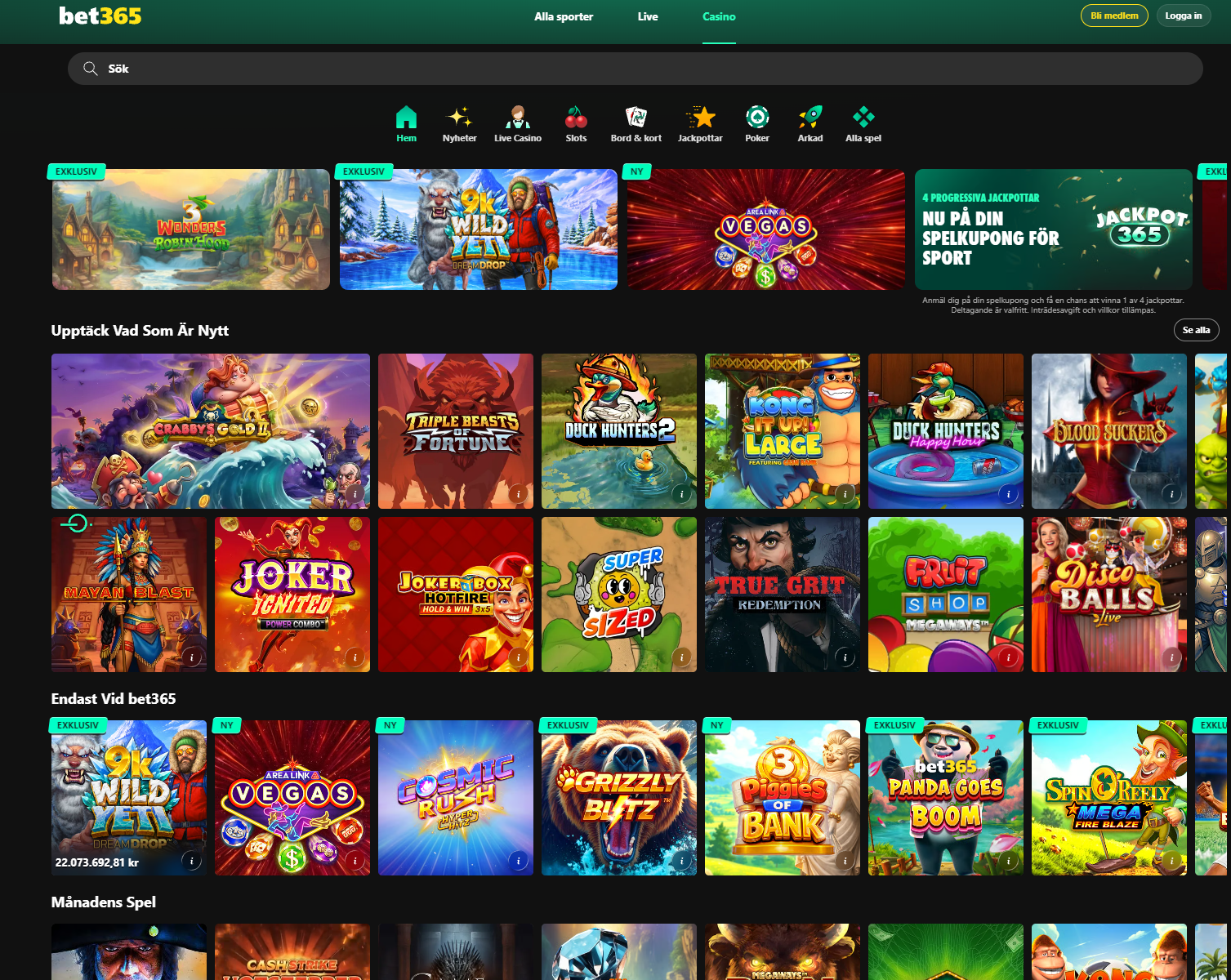Launch Triple Beasts of Fortune tile
This screenshot has width=1231, height=980.
tap(456, 431)
